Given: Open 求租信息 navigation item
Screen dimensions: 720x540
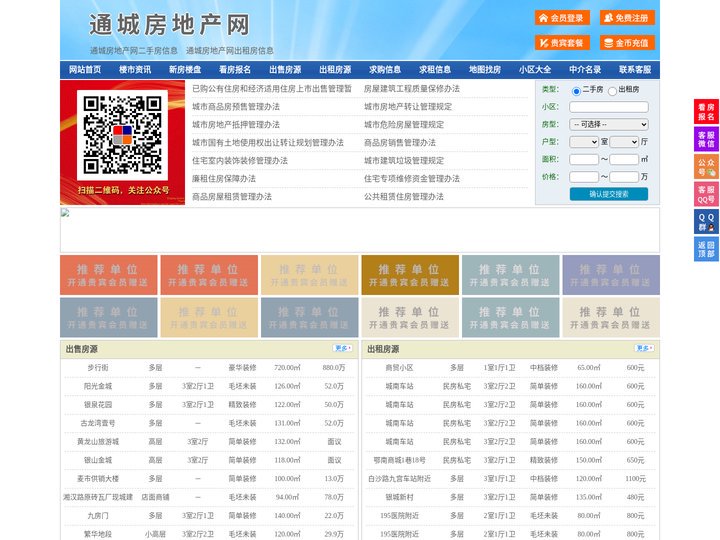Looking at the screenshot, I should tap(435, 70).
